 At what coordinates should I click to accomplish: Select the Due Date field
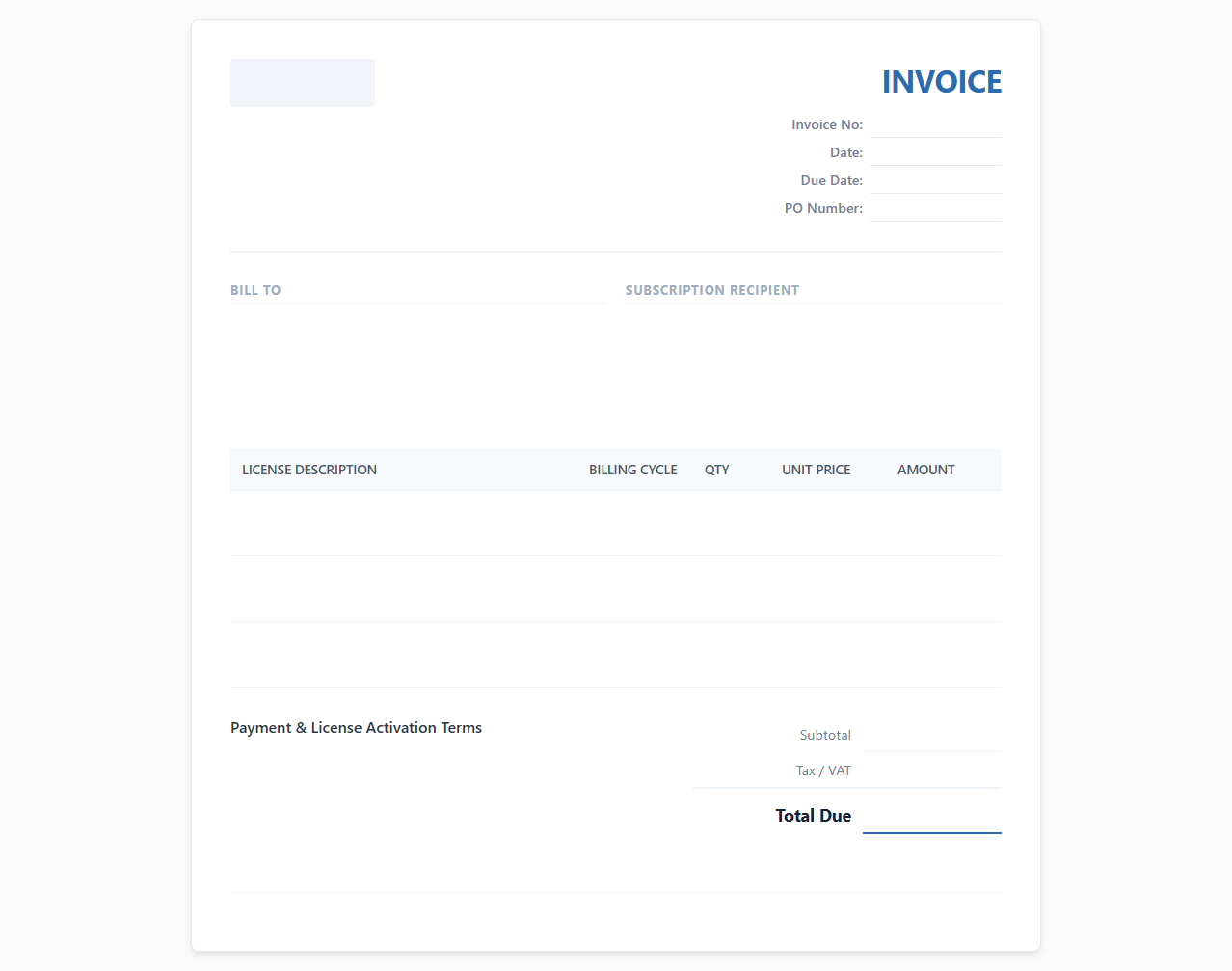point(936,181)
